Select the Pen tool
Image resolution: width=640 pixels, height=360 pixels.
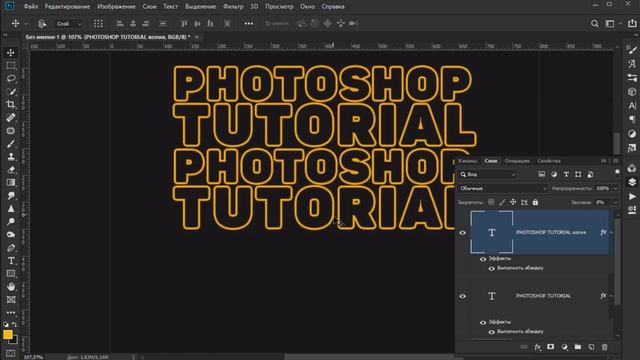point(11,248)
